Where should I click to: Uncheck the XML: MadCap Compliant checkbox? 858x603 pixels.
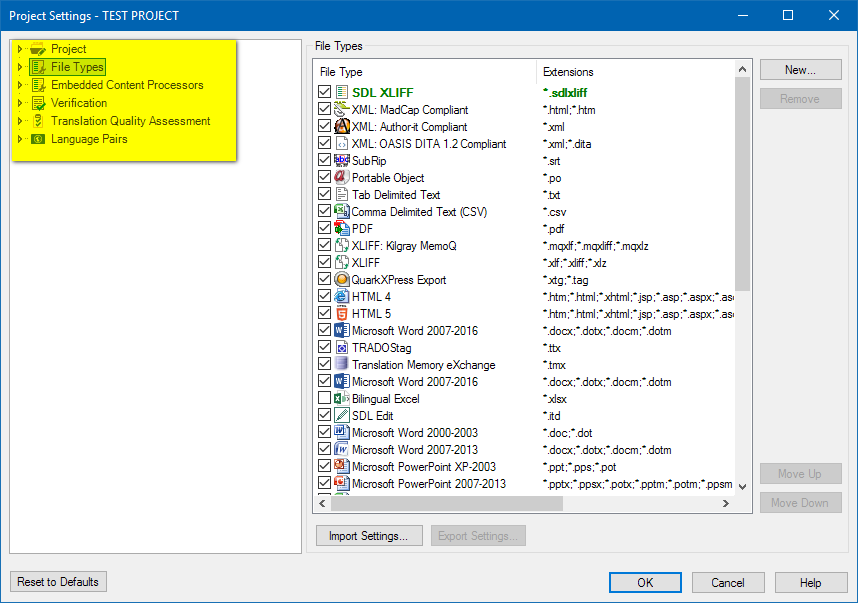coord(324,109)
